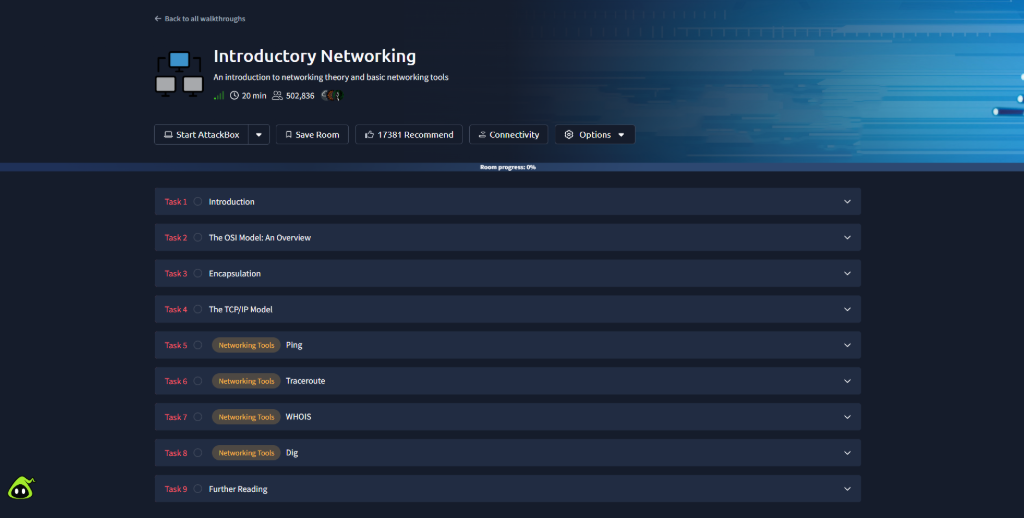Click the user avatars cluster
1024x518 pixels.
point(332,95)
